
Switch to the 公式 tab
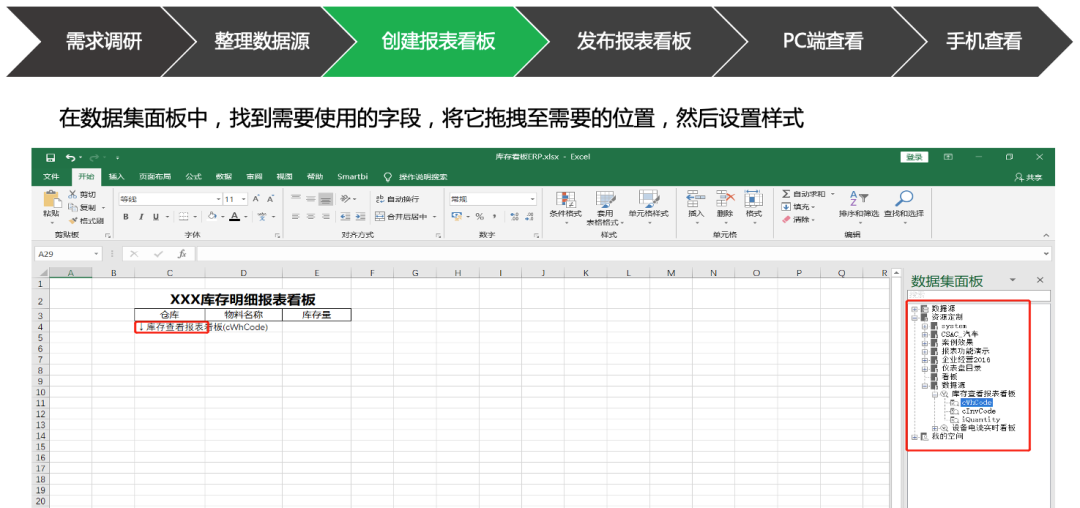click(193, 177)
